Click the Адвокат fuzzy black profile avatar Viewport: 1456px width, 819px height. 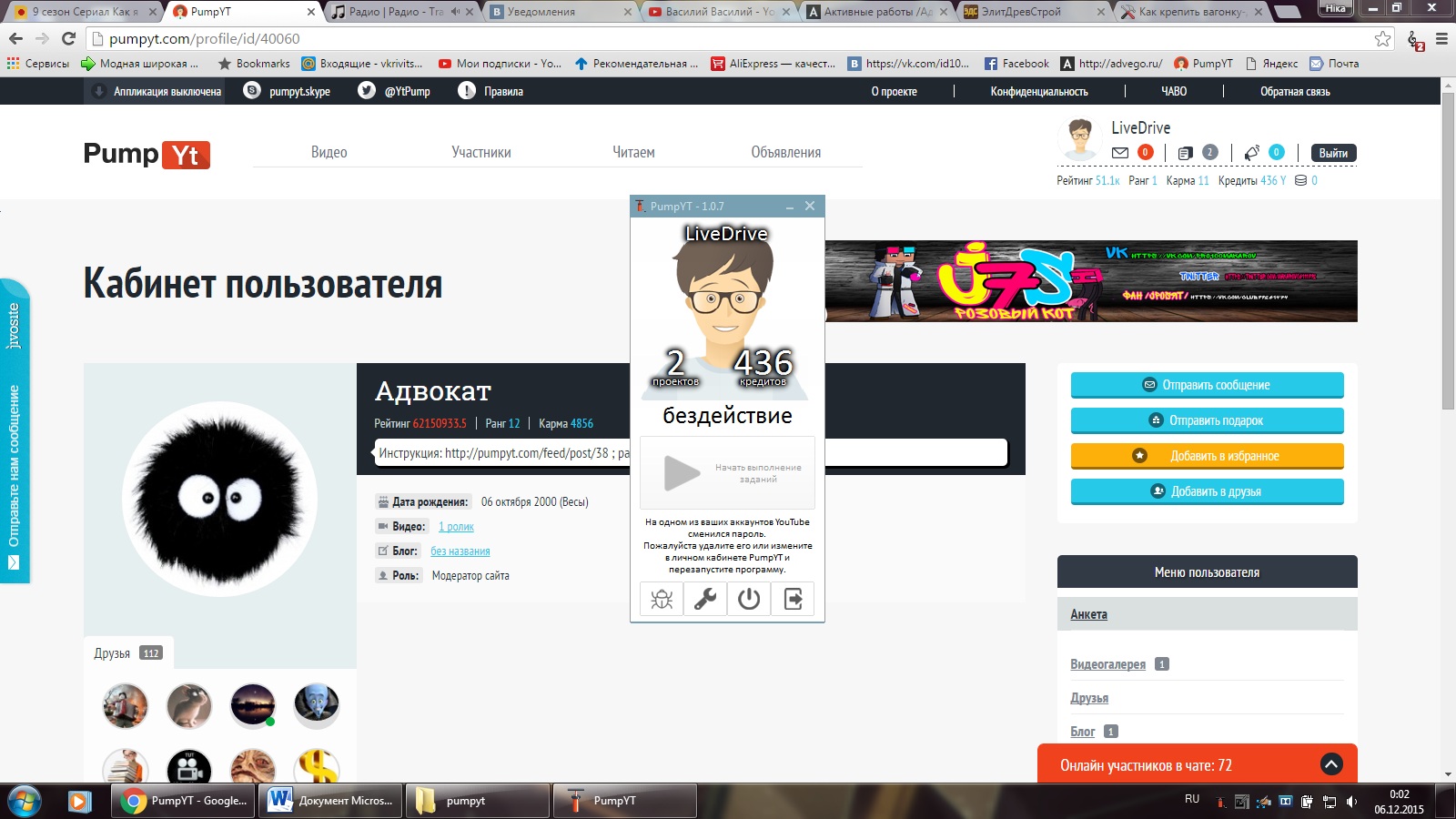coord(220,499)
